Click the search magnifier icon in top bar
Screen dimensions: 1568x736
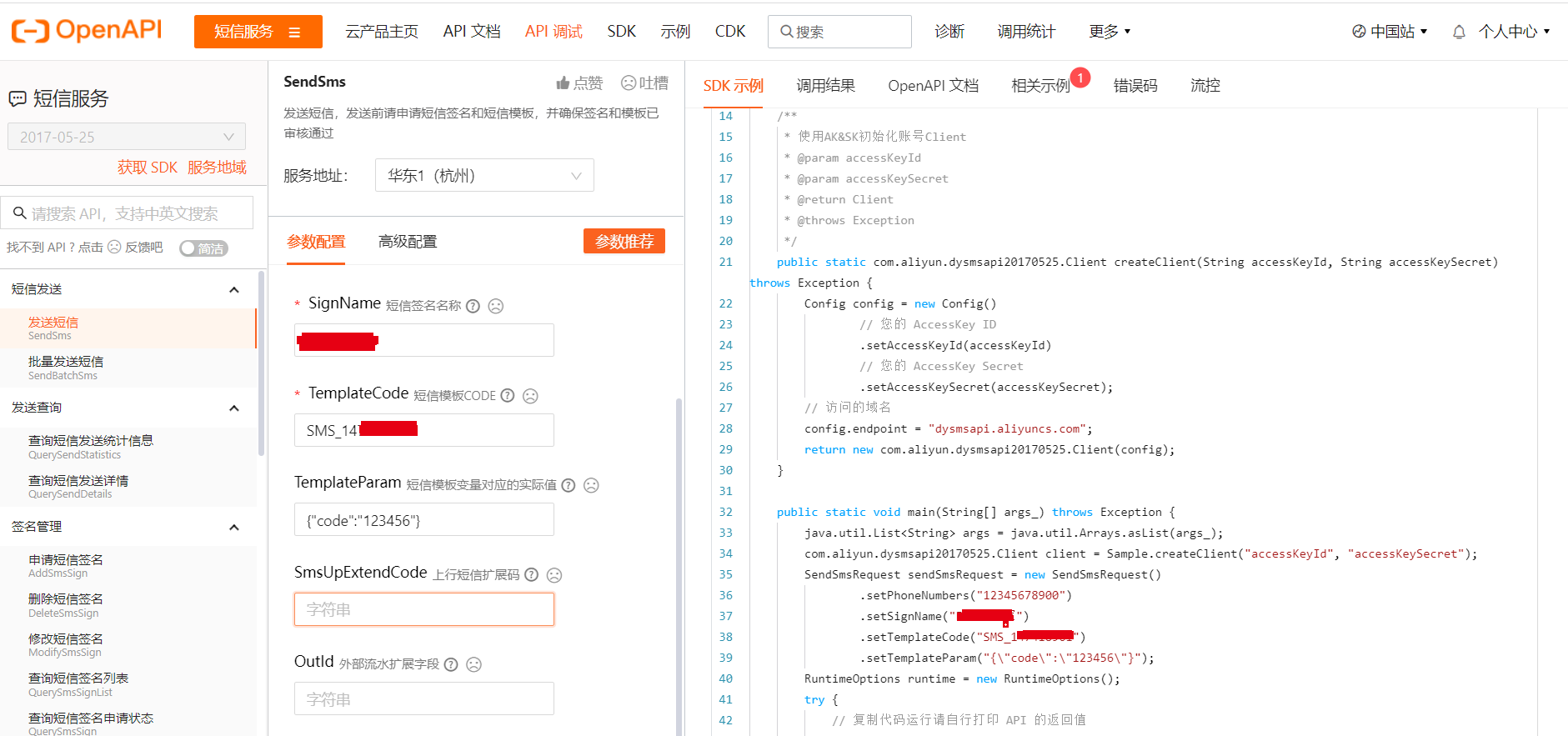tap(786, 32)
